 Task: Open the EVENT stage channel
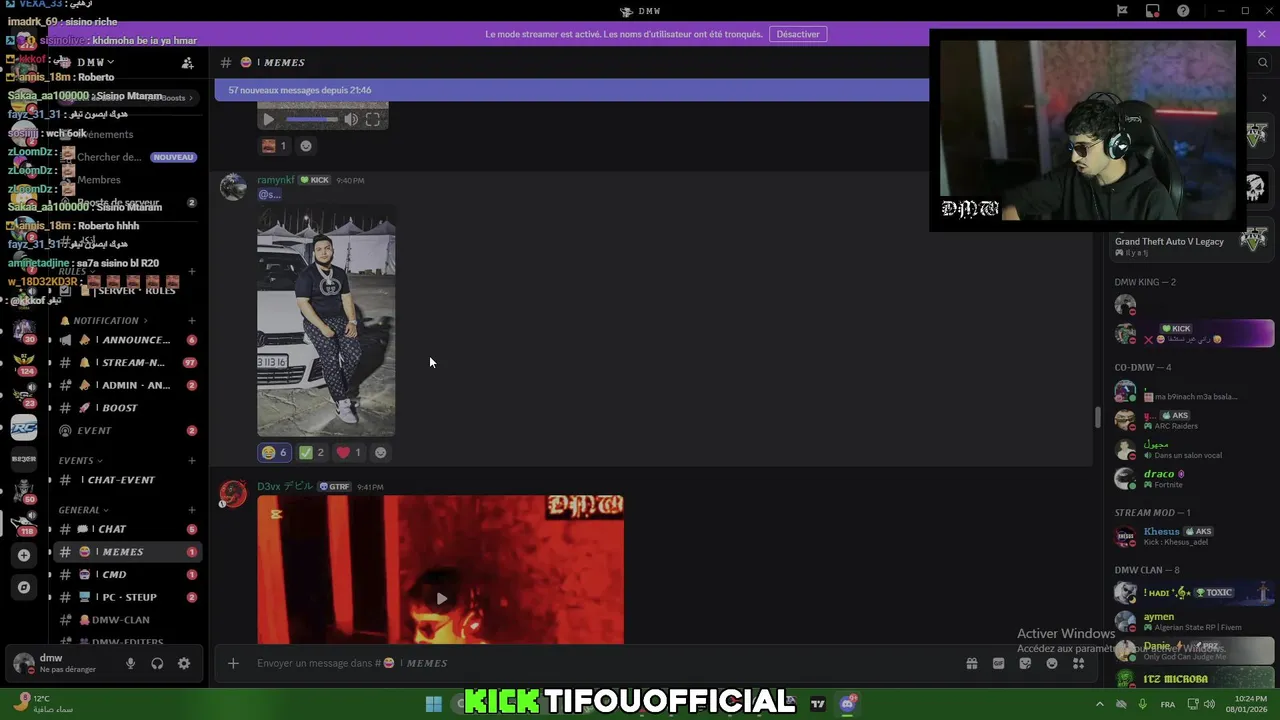point(127,431)
